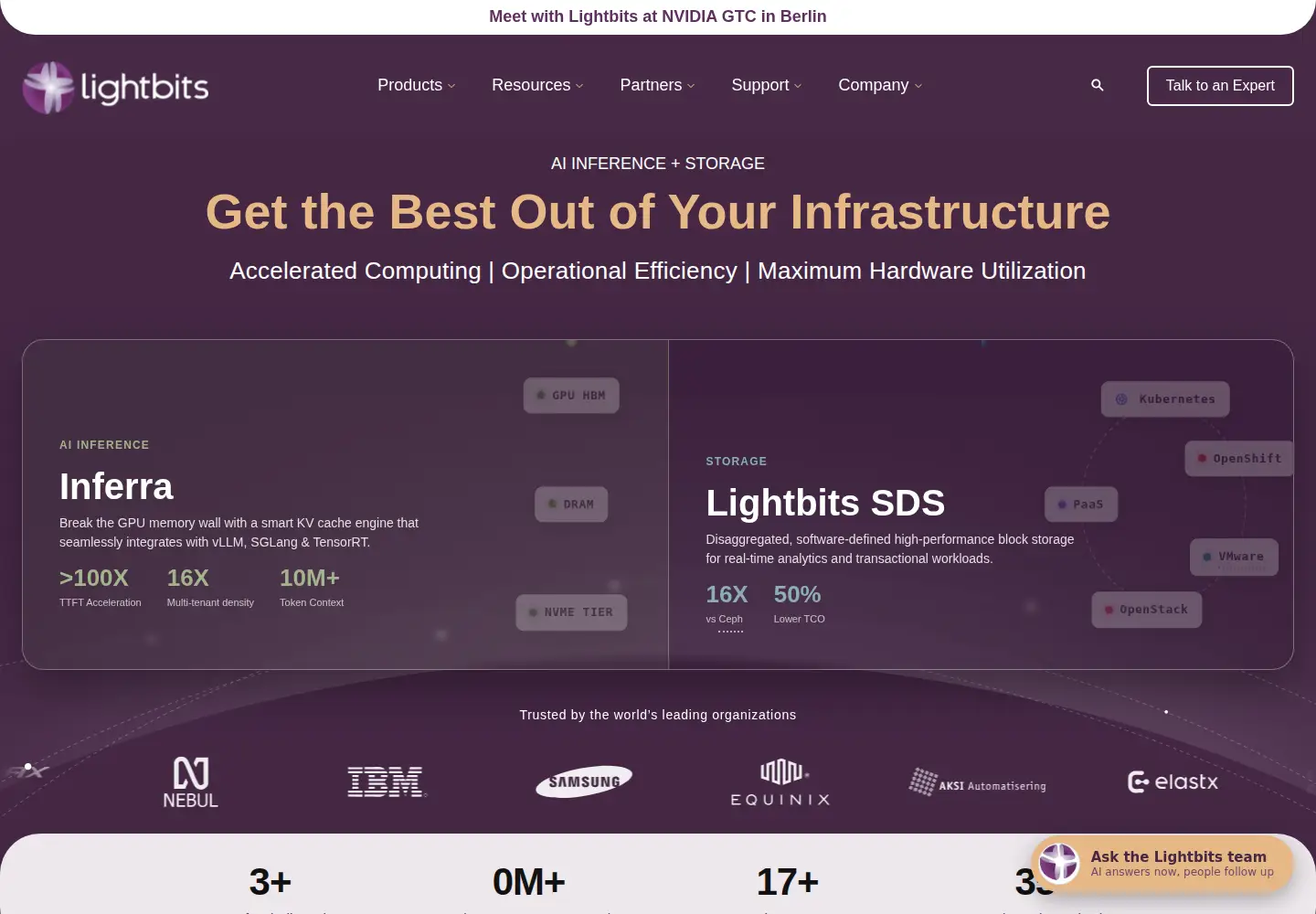
Task: Click the Lightbits logo
Action: [x=116, y=87]
